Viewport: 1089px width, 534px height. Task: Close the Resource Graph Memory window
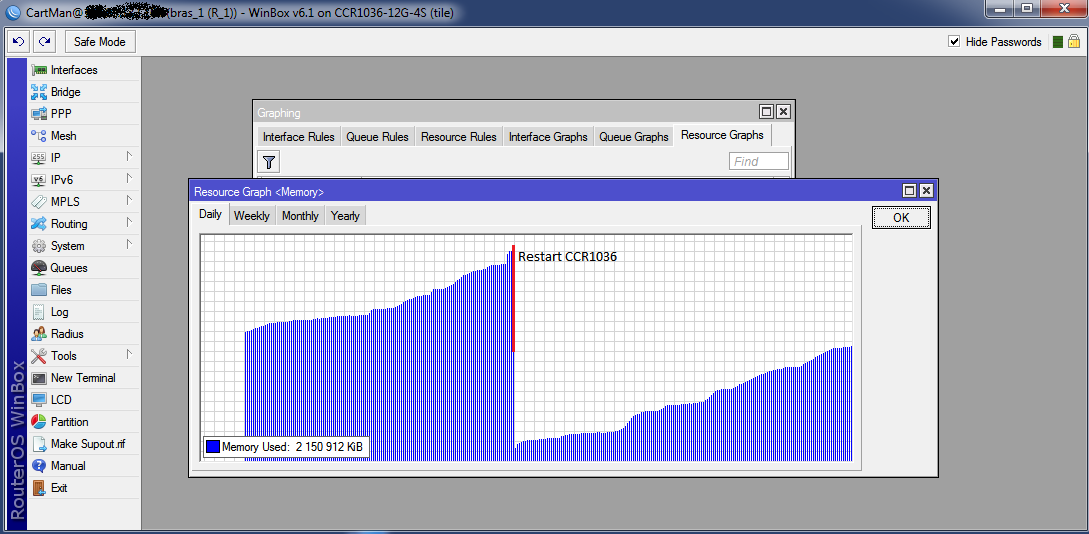926,191
